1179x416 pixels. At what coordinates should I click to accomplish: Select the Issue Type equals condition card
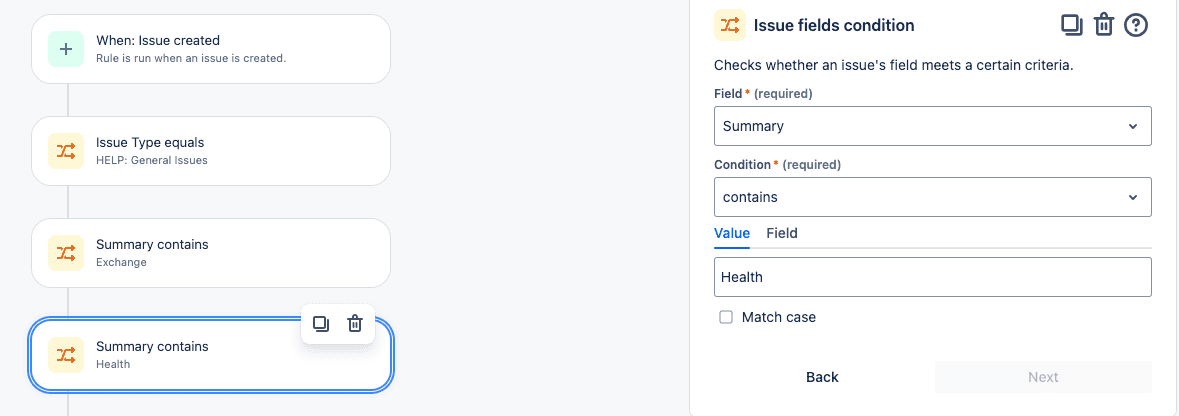click(211, 151)
